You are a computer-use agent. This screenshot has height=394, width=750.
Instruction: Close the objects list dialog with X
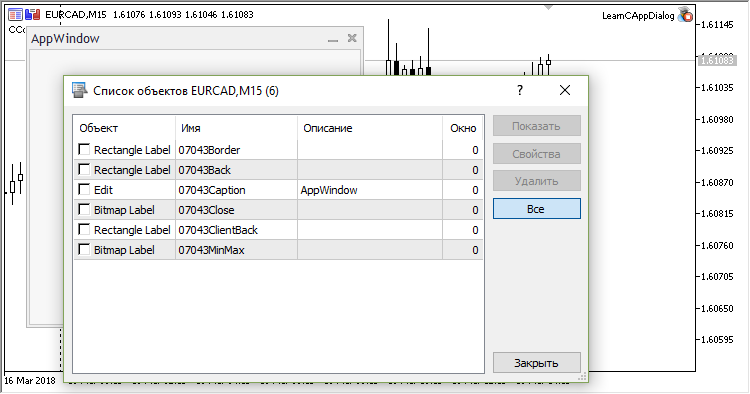point(565,90)
